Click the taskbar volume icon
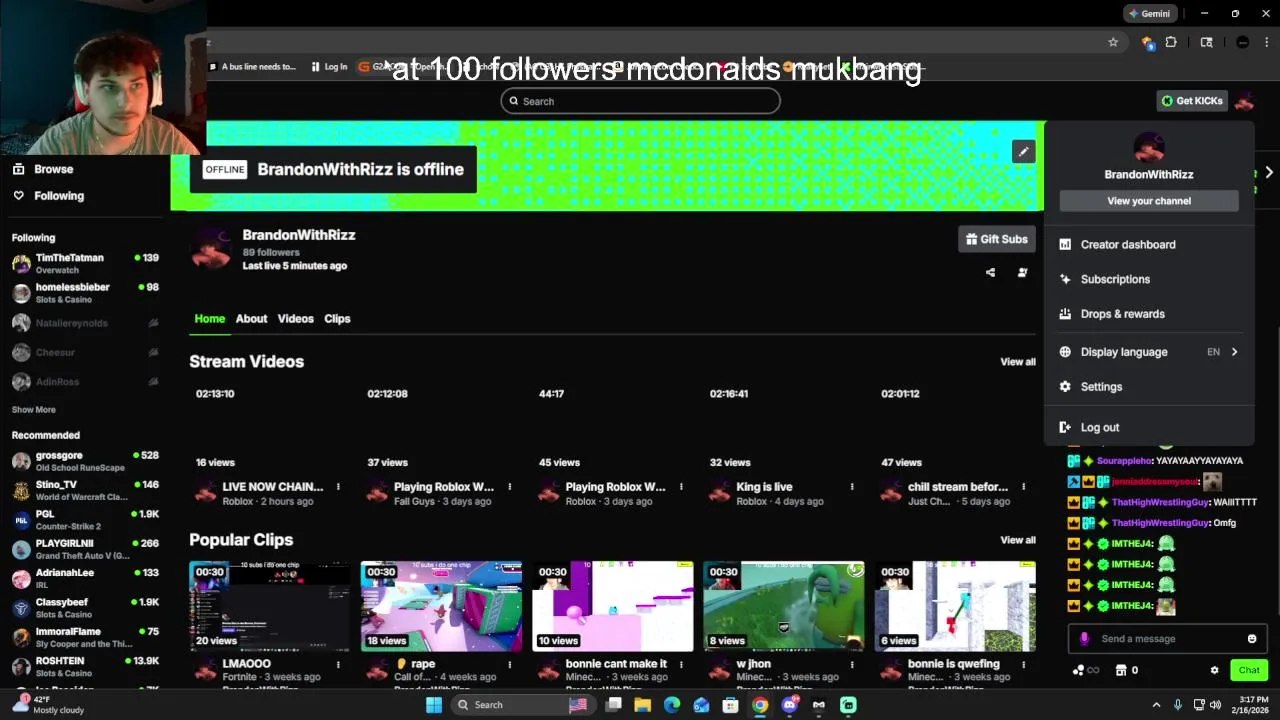The width and height of the screenshot is (1280, 720). (x=1216, y=705)
